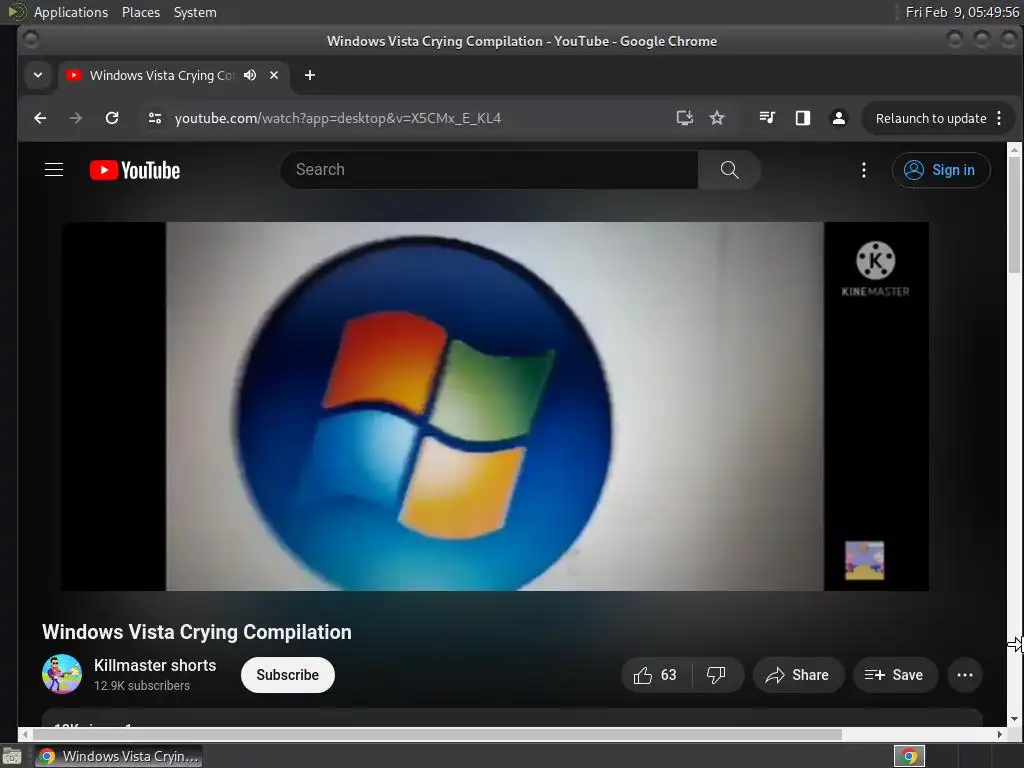This screenshot has height=768, width=1024.
Task: Click the magnifier search button
Action: click(729, 170)
